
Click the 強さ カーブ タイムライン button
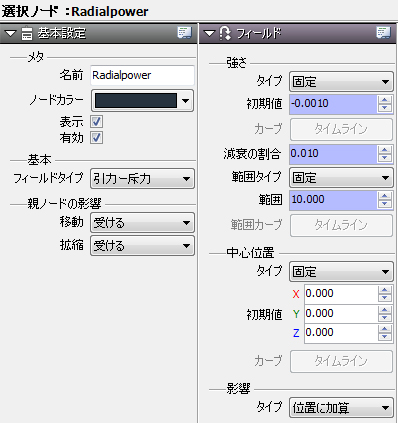point(341,129)
